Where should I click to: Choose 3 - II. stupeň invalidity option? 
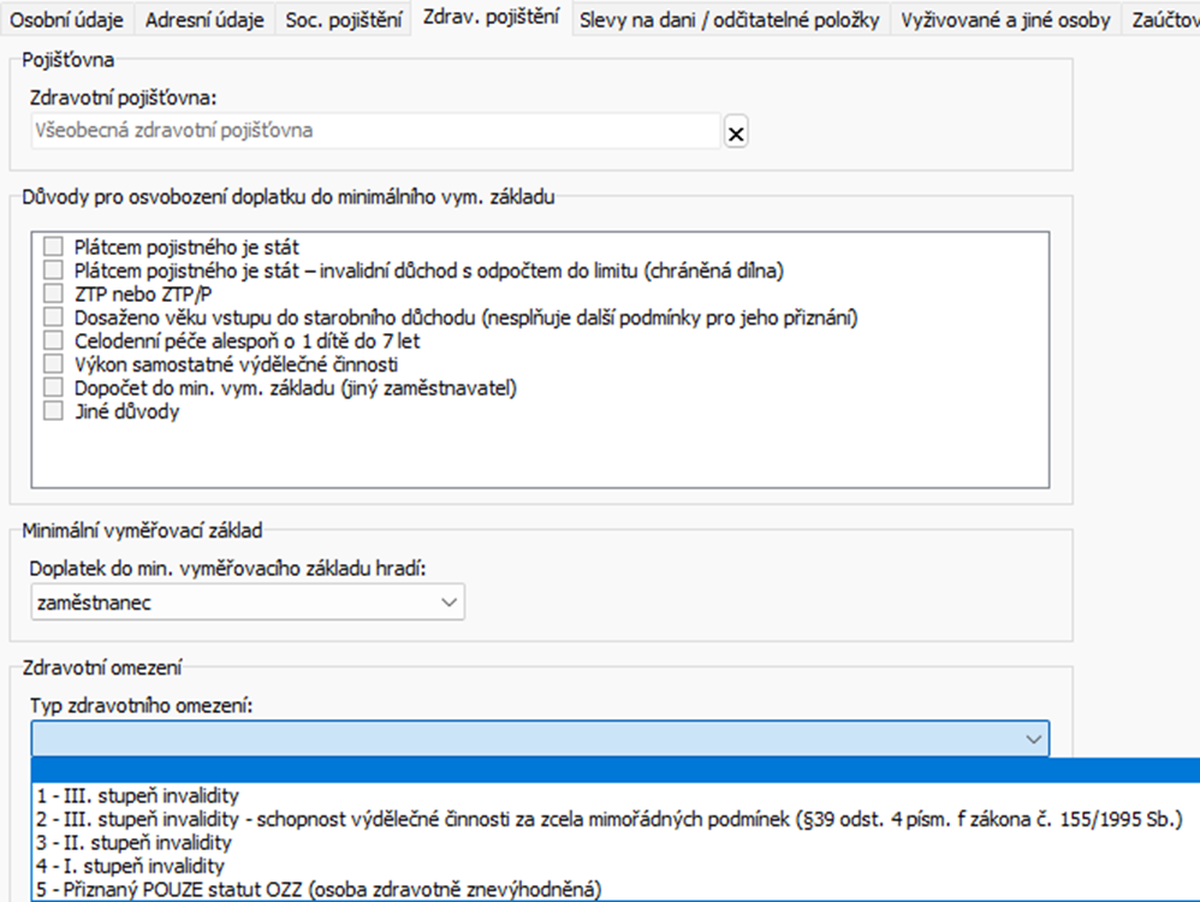[x=134, y=843]
